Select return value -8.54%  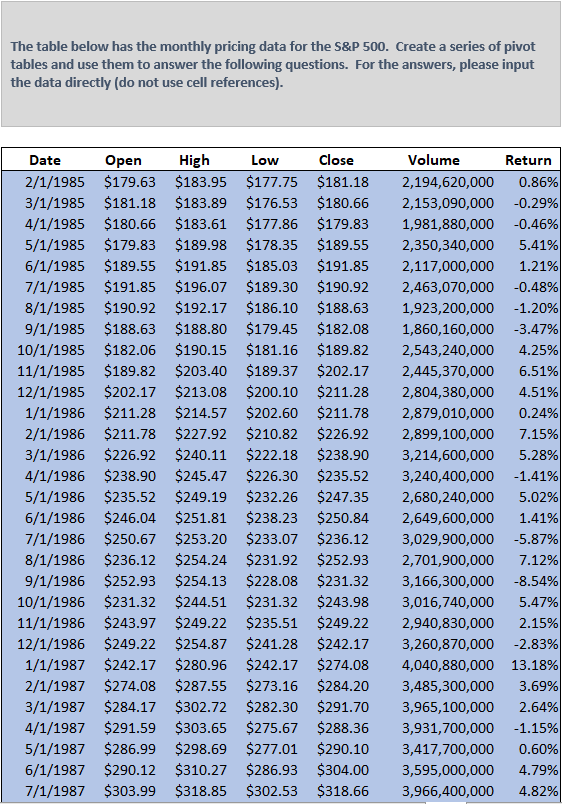coord(536,581)
